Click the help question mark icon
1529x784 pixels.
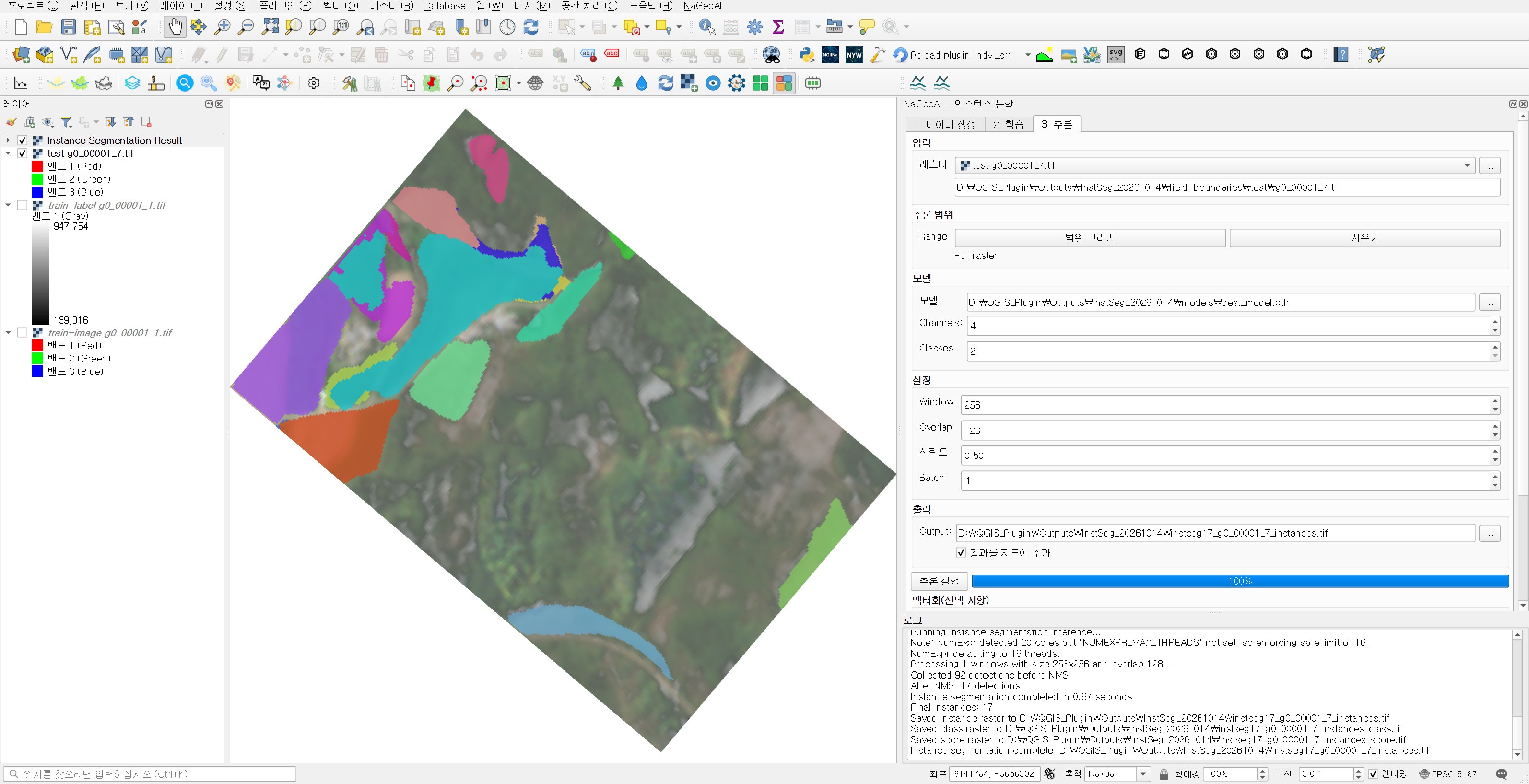[x=1341, y=55]
